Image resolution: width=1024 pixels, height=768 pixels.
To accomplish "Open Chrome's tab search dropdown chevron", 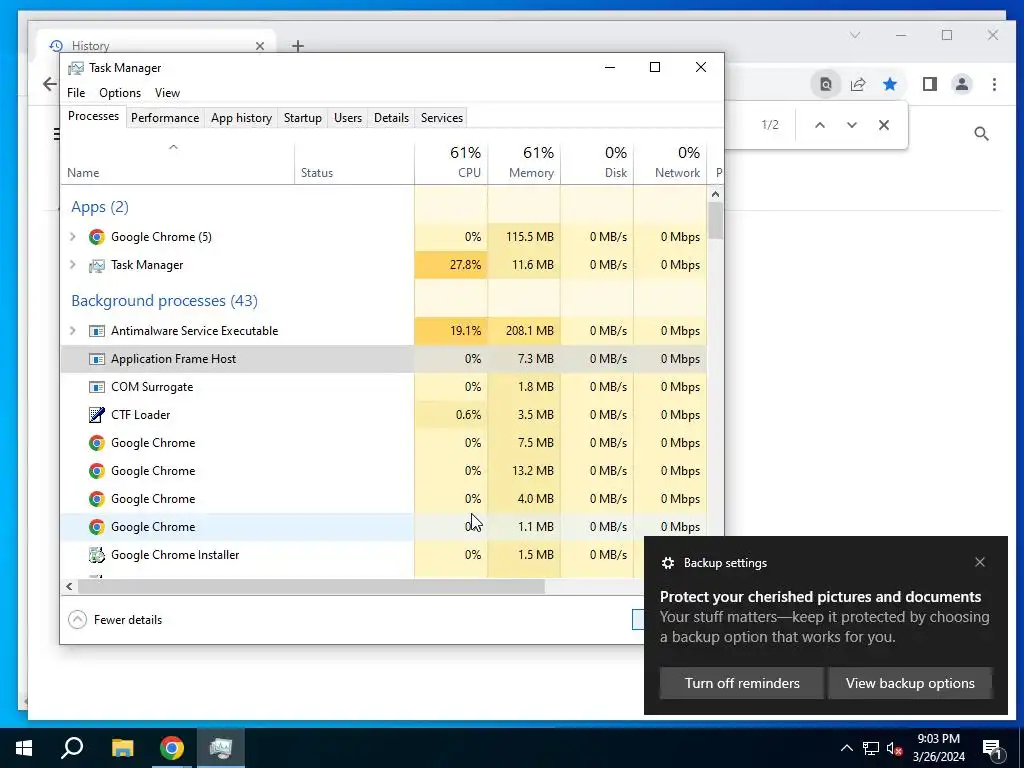I will (x=855, y=35).
